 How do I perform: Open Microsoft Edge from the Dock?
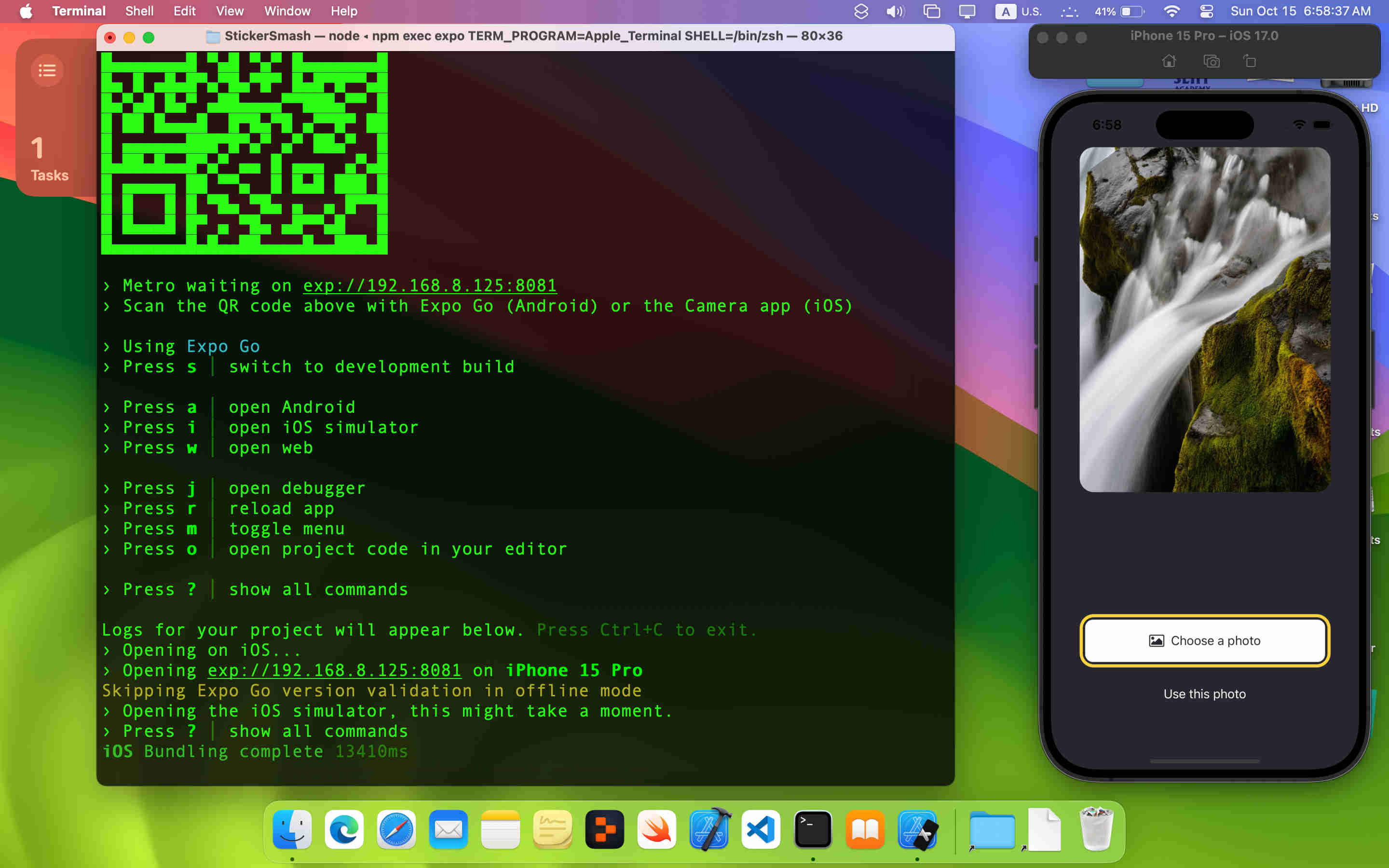(344, 829)
